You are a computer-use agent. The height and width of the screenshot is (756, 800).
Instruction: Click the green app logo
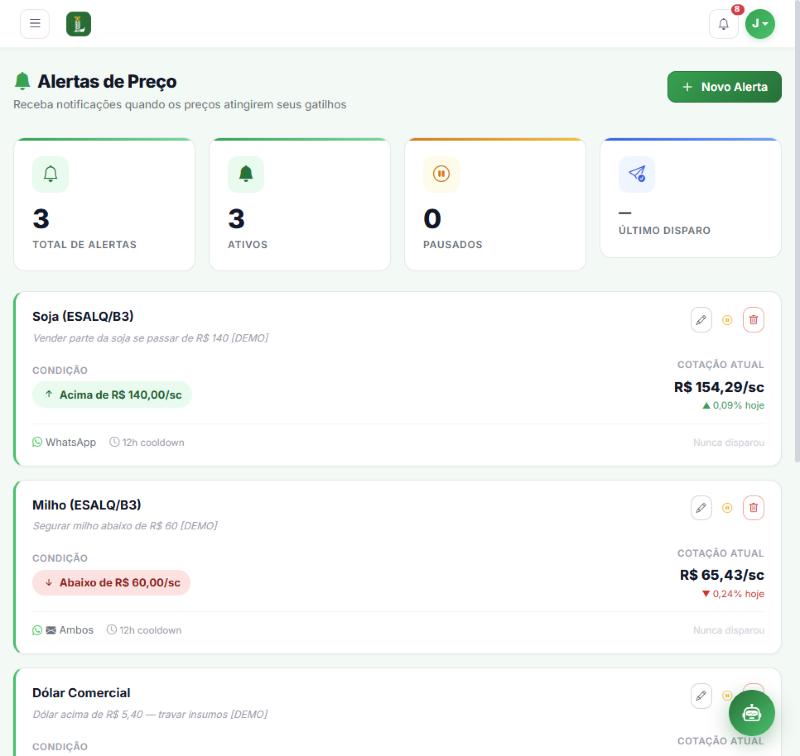(79, 24)
